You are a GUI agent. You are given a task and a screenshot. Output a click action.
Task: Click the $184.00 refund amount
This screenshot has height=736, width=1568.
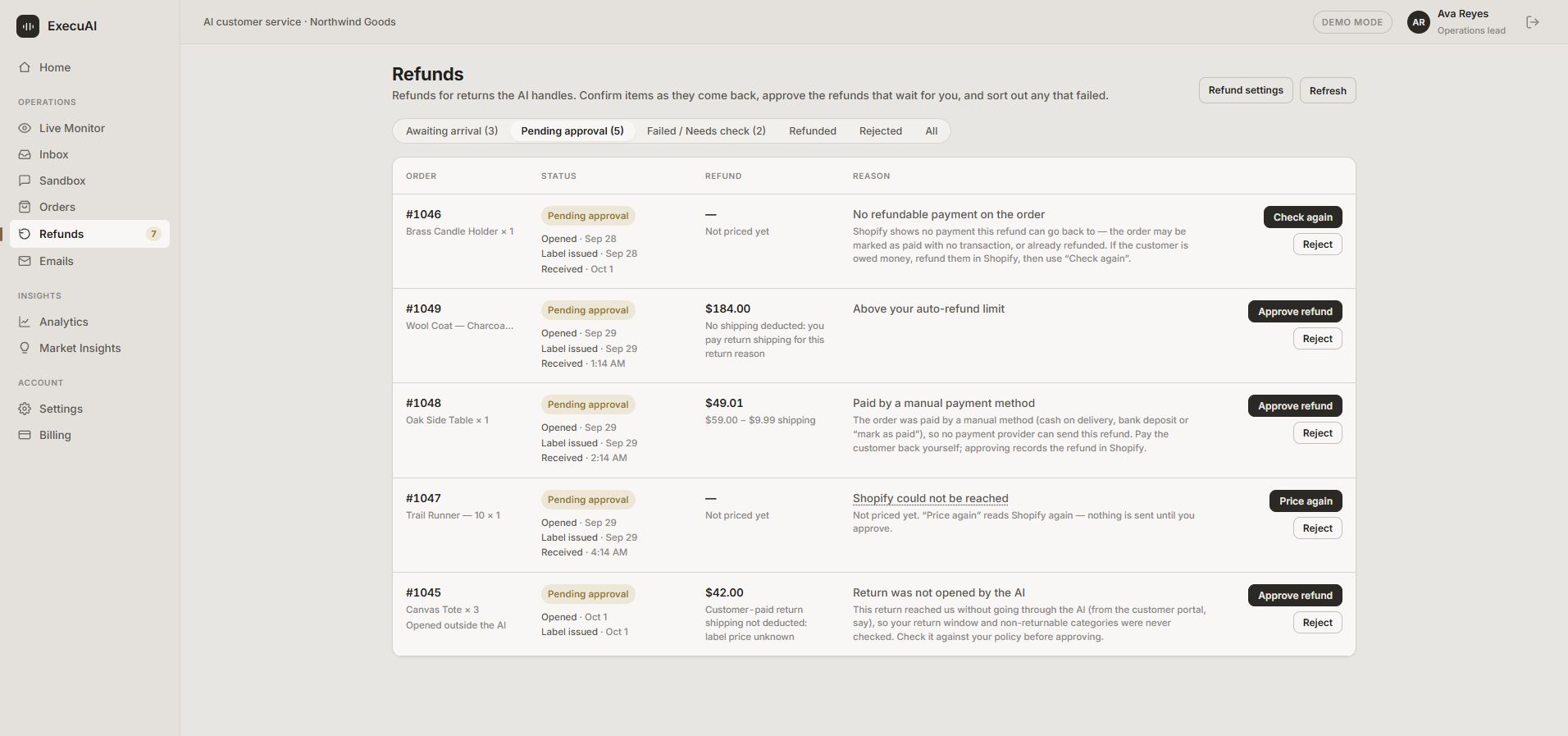click(727, 309)
